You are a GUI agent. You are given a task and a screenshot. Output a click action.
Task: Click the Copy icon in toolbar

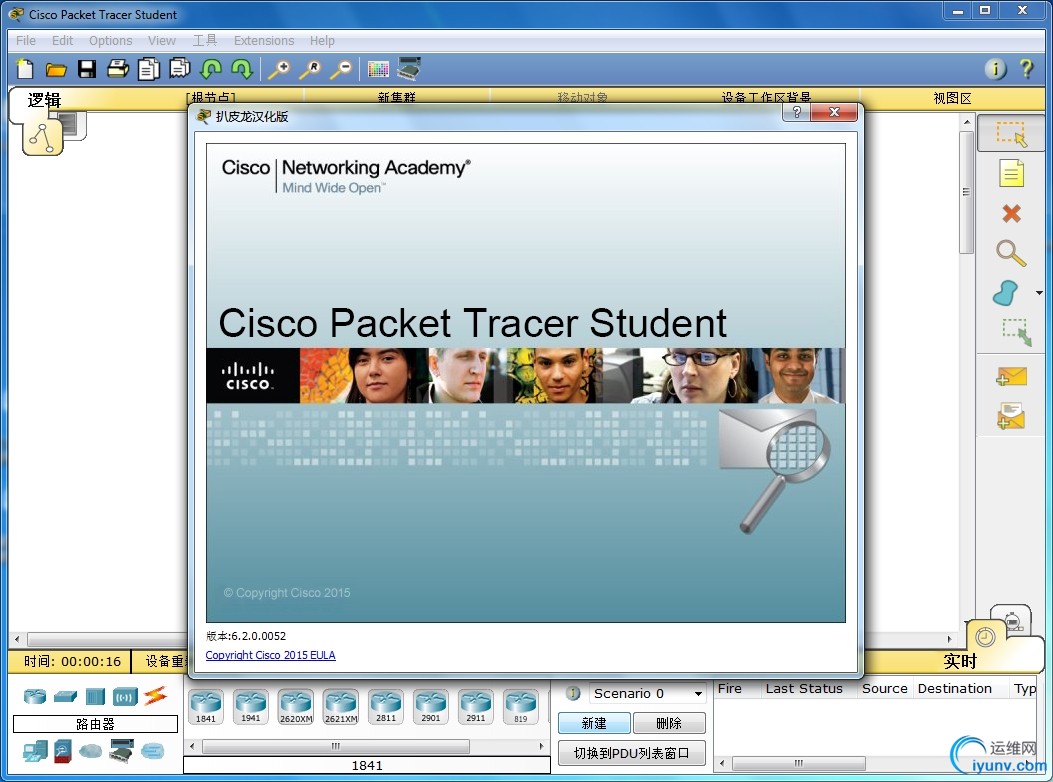click(x=149, y=69)
